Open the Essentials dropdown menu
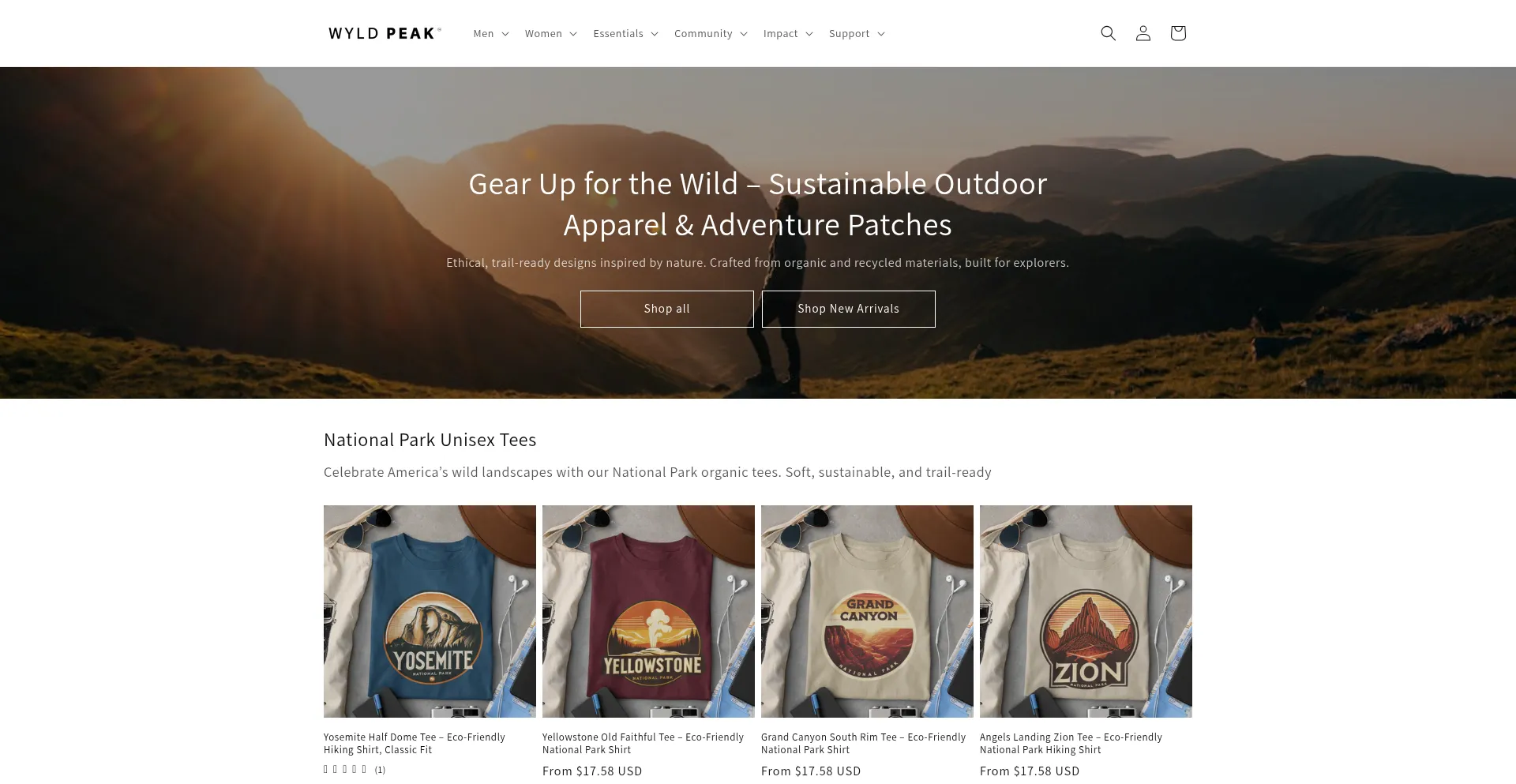Viewport: 1516px width, 784px height. (x=625, y=33)
